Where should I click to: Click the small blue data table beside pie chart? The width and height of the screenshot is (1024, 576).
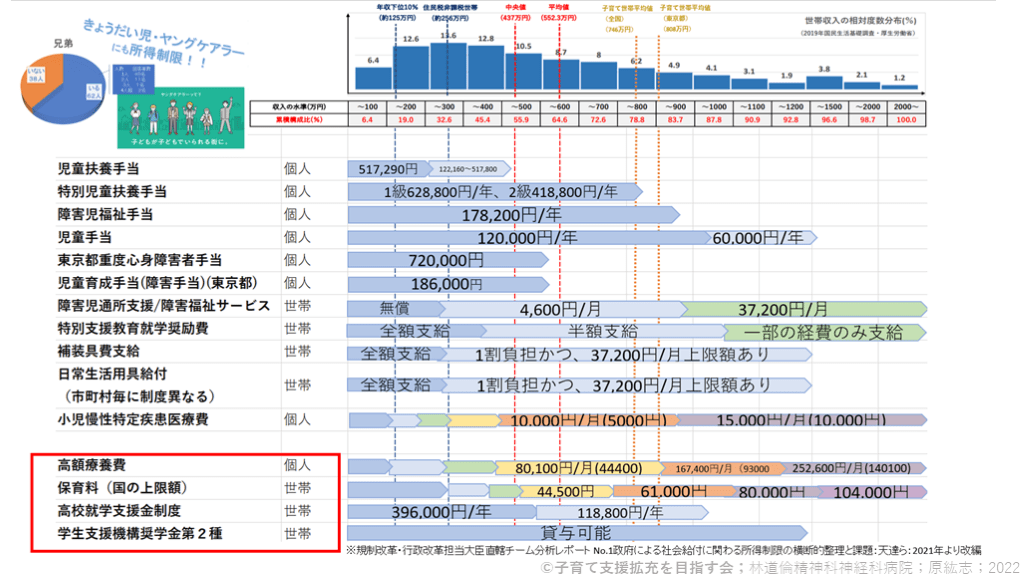pyautogui.click(x=135, y=78)
